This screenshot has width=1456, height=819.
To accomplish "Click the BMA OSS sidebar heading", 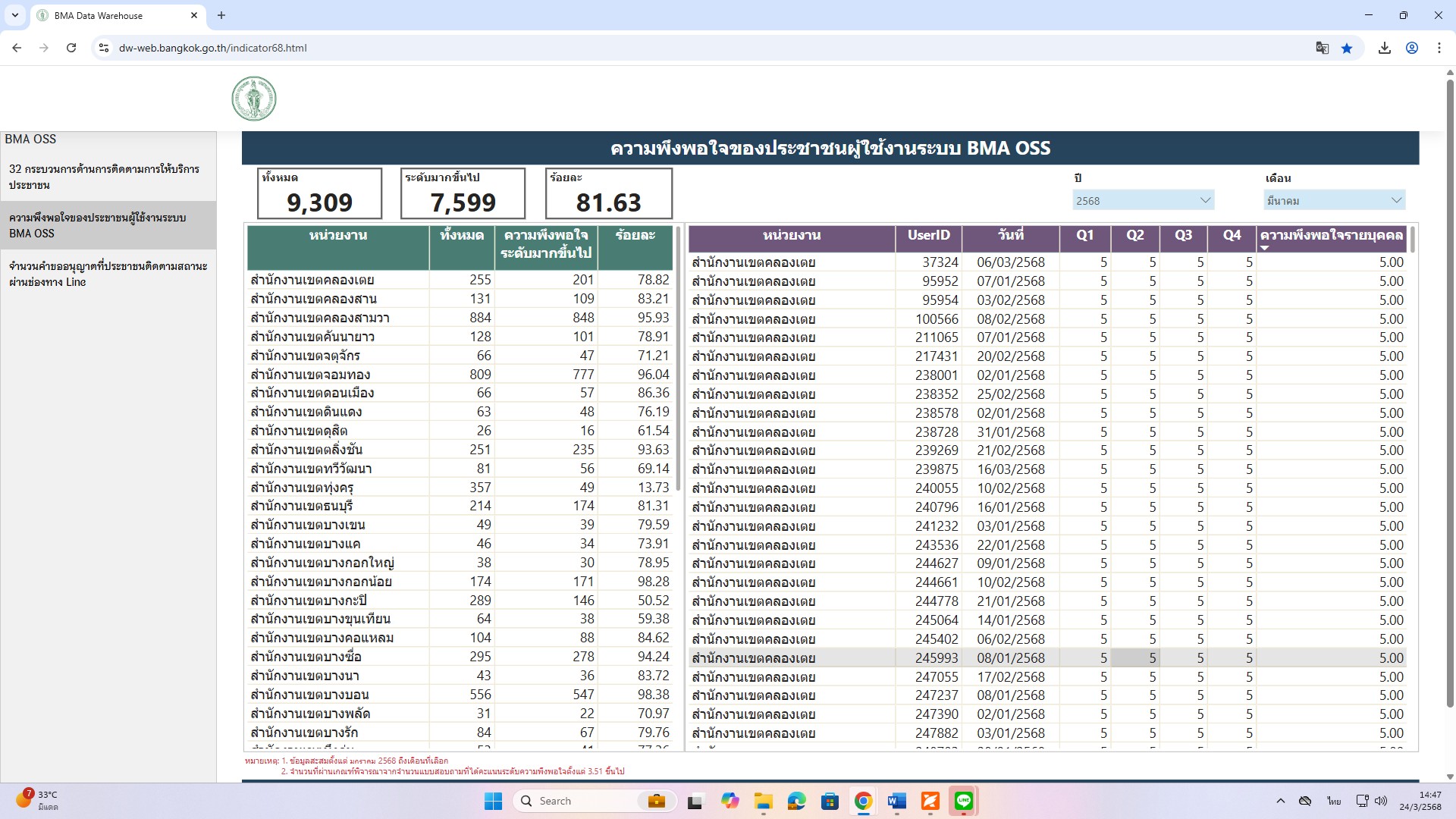I will coord(30,139).
